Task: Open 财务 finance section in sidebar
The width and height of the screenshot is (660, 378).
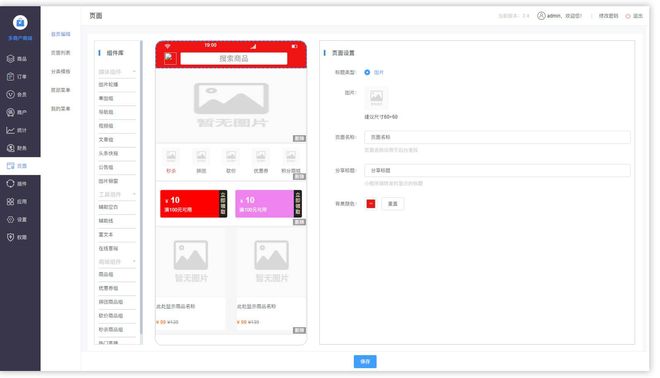Action: tap(17, 148)
